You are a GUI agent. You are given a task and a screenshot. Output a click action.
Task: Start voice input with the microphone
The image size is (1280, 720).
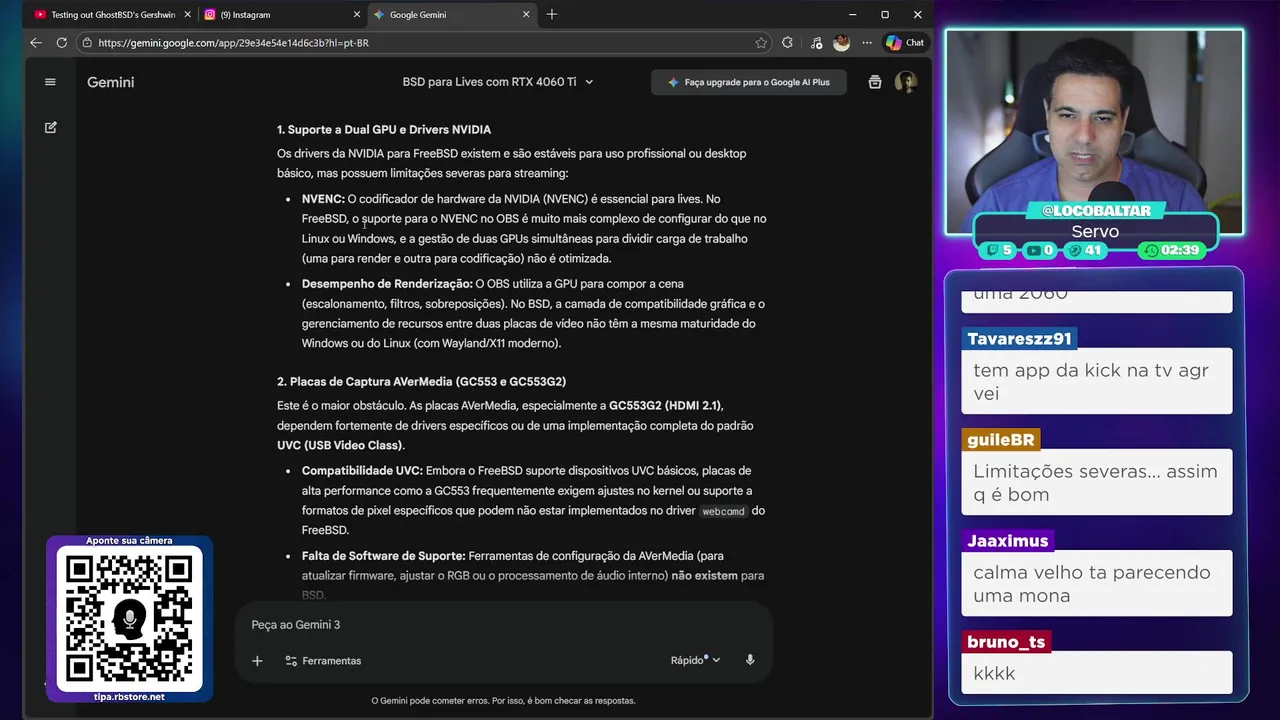pyautogui.click(x=750, y=660)
